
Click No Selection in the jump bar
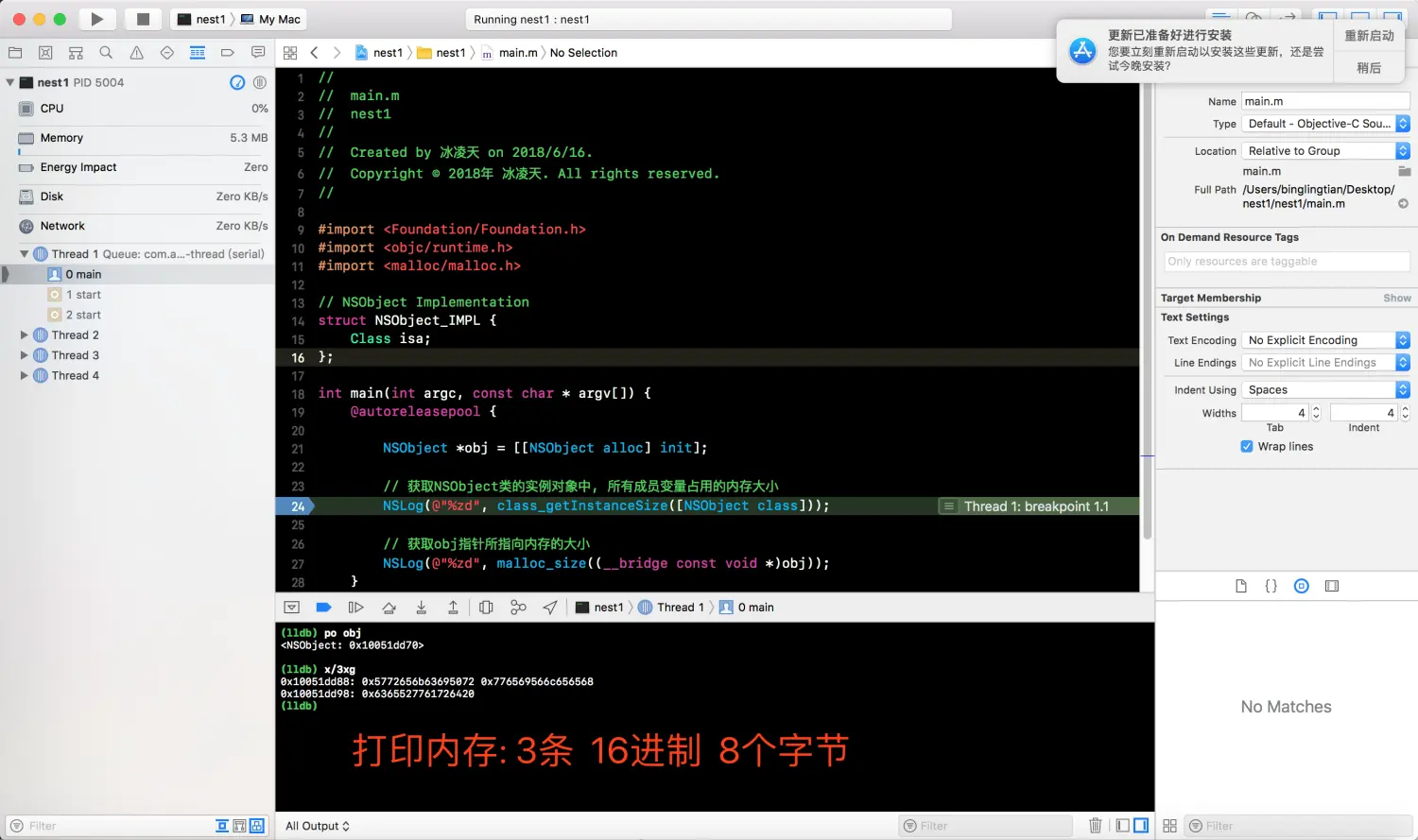coord(583,53)
